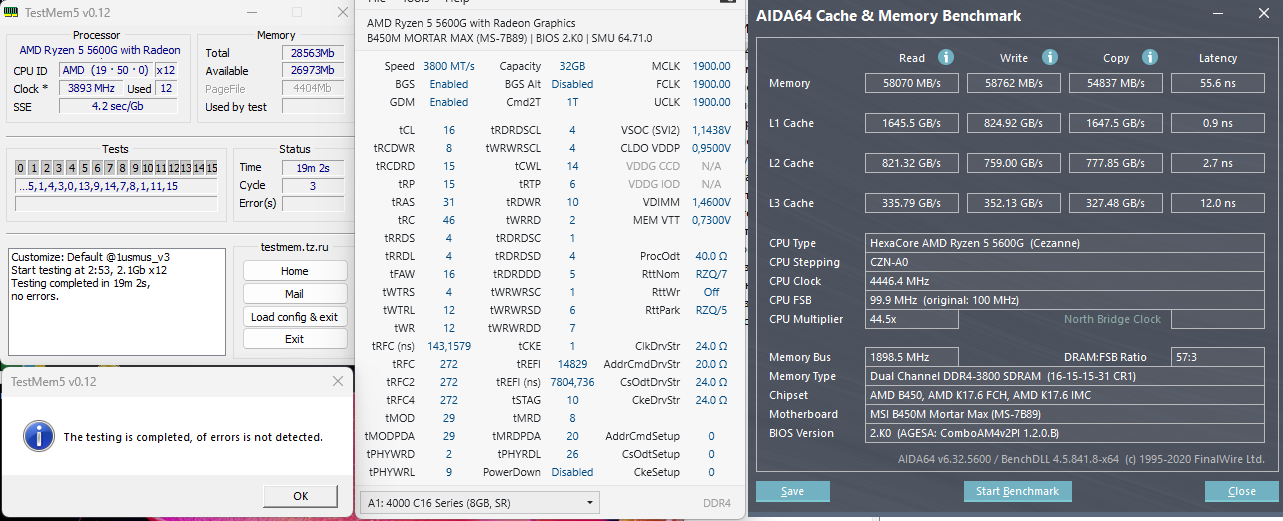Screen dimensions: 1283x521
Task: Click test indicator box 0 in TestMem5
Action: 21,168
